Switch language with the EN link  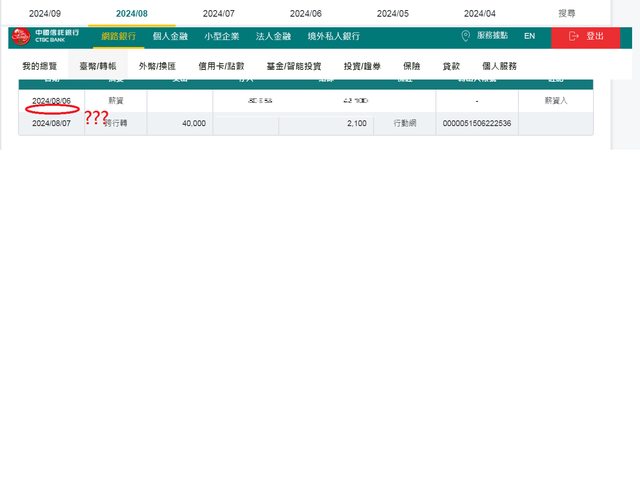[x=529, y=36]
